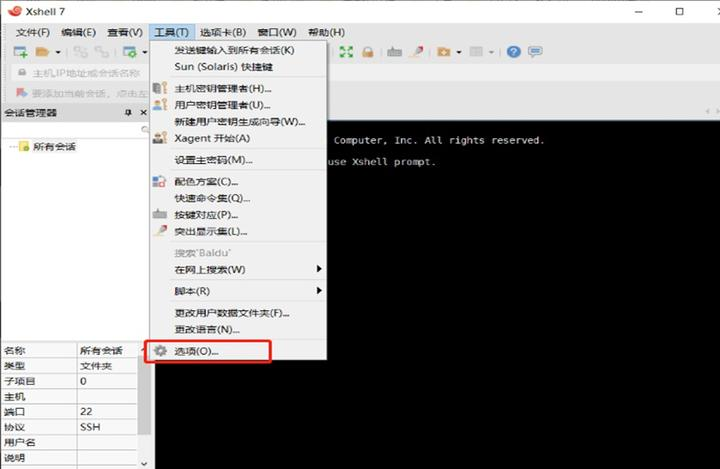Start Xagent 开始(A) entry

click(238, 138)
